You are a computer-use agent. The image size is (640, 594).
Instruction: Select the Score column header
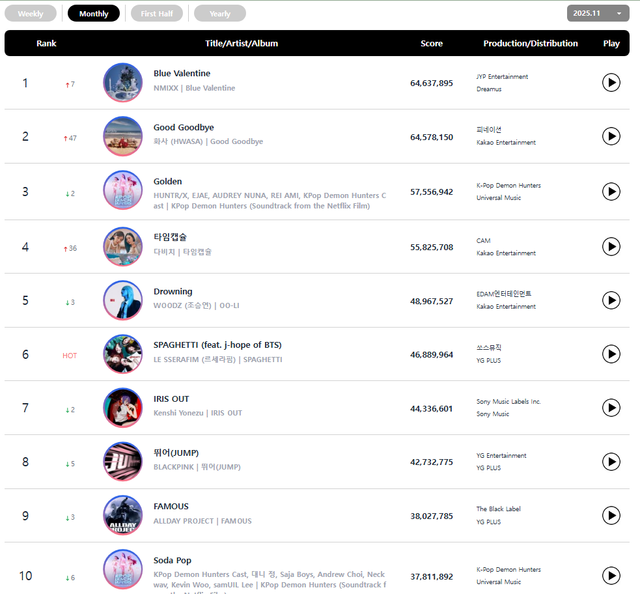pyautogui.click(x=431, y=44)
